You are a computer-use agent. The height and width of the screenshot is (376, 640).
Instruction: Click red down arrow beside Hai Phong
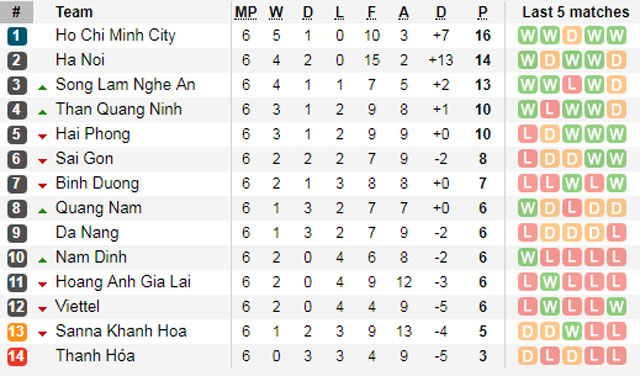tap(42, 137)
